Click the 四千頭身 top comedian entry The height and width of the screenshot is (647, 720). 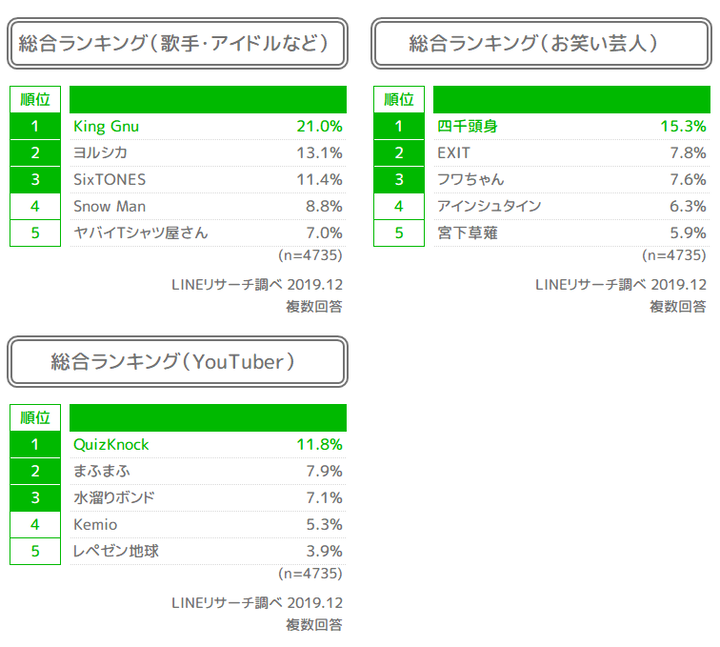(467, 126)
